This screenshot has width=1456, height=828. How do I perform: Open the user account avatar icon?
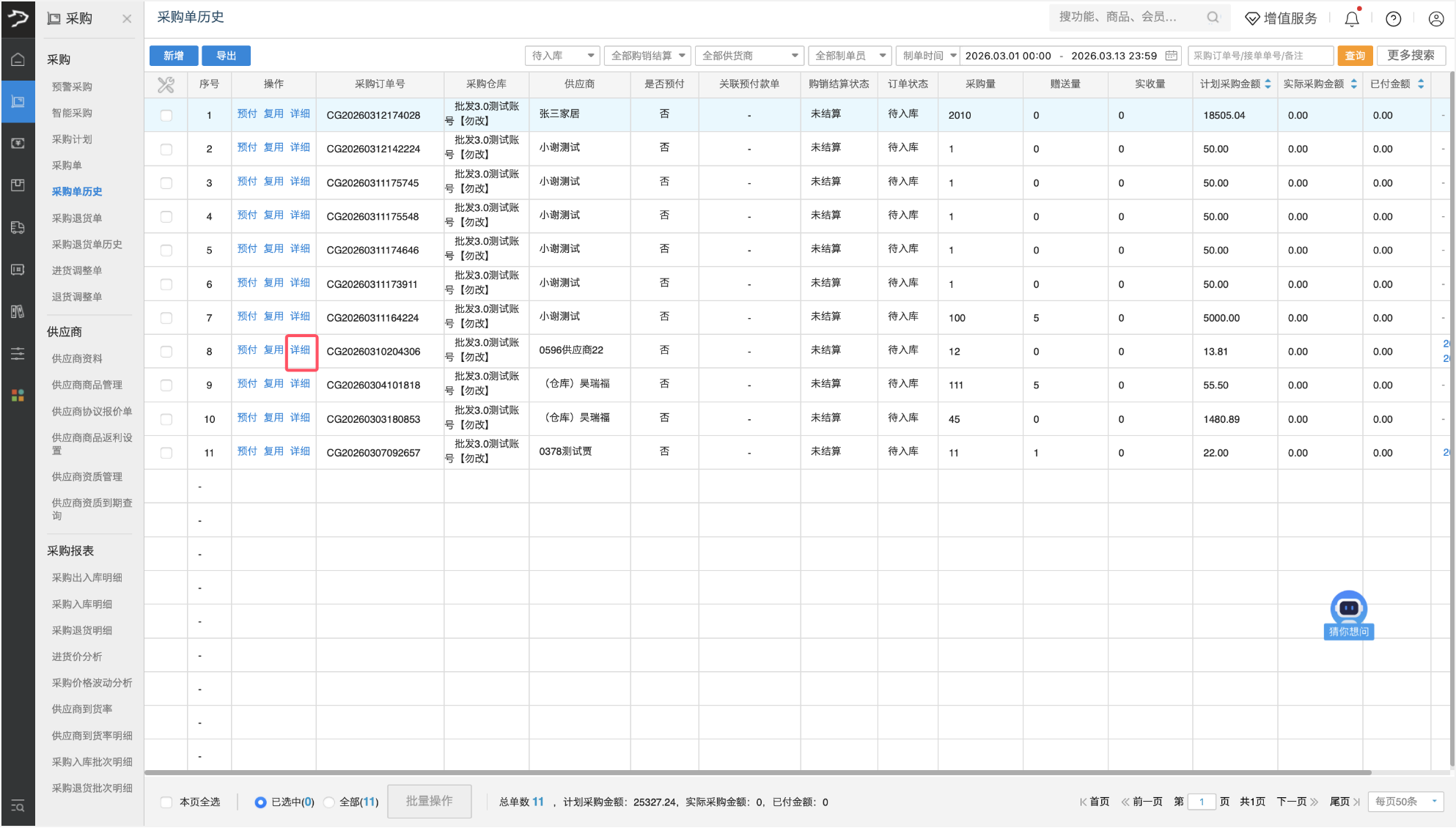[x=1435, y=19]
